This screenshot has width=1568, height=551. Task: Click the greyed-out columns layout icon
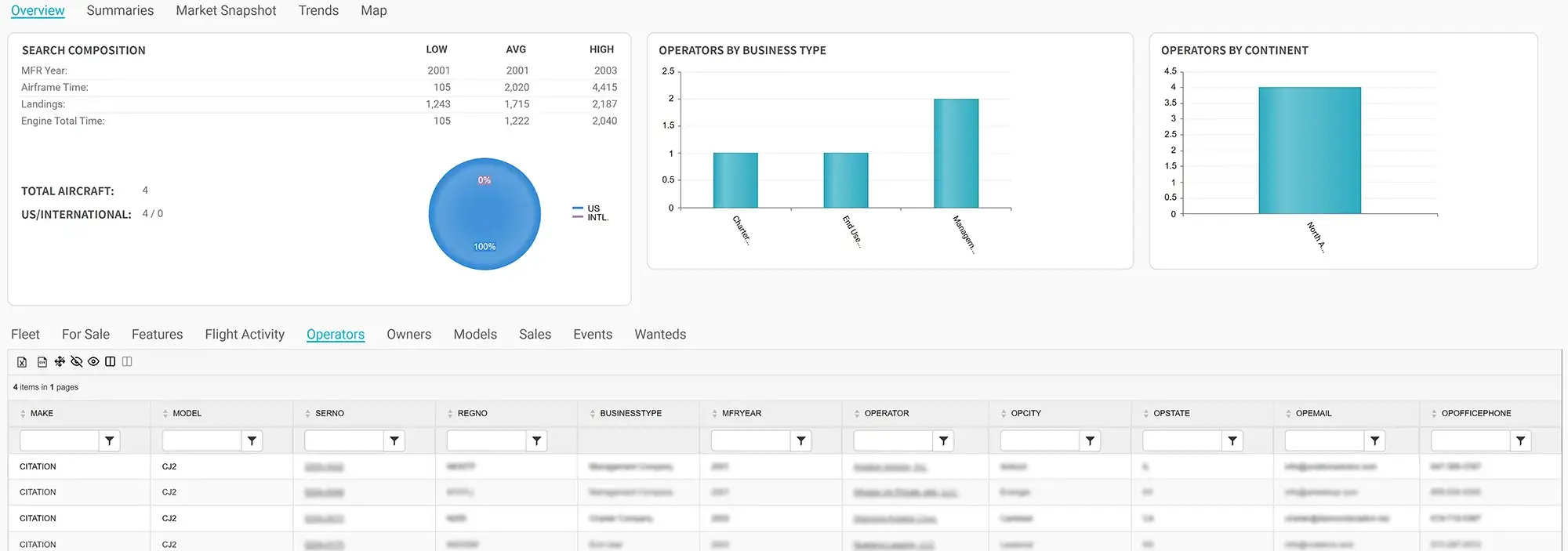tap(127, 361)
